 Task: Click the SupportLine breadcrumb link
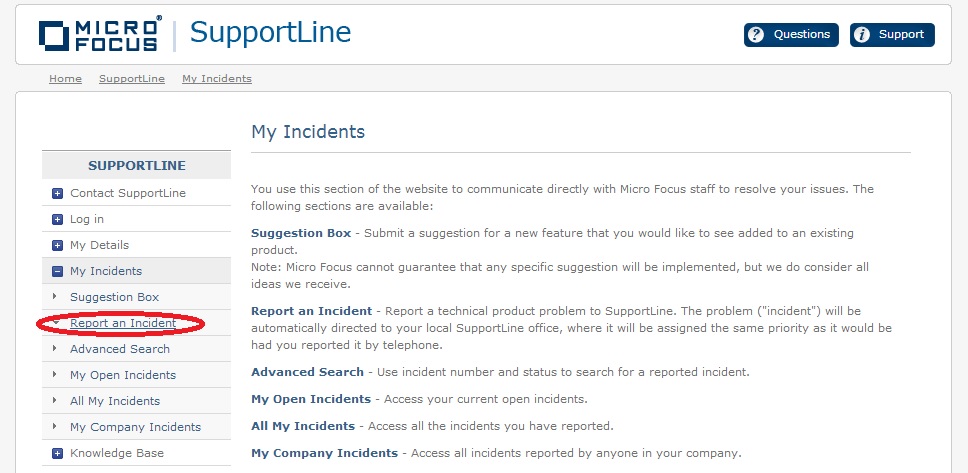131,79
